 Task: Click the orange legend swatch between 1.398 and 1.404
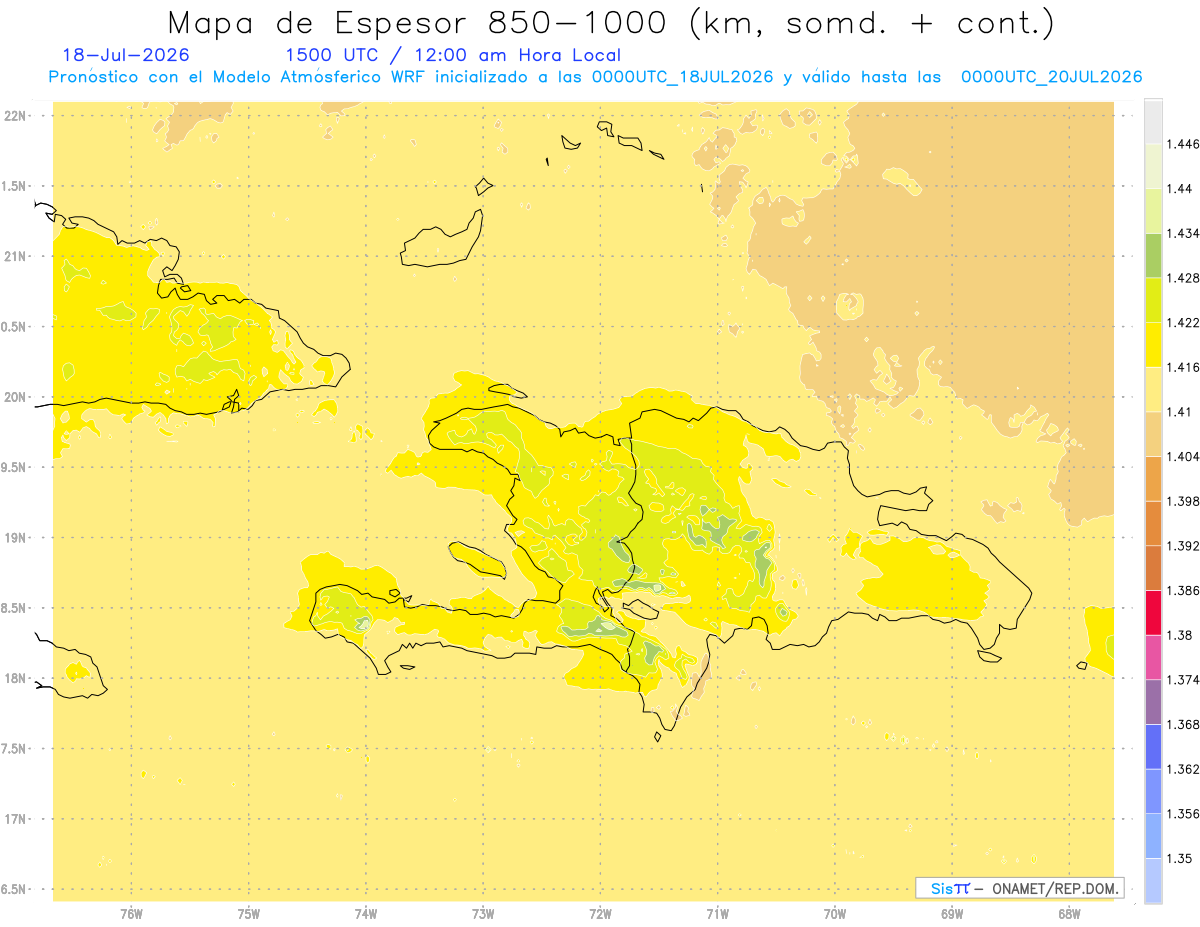pos(1153,479)
